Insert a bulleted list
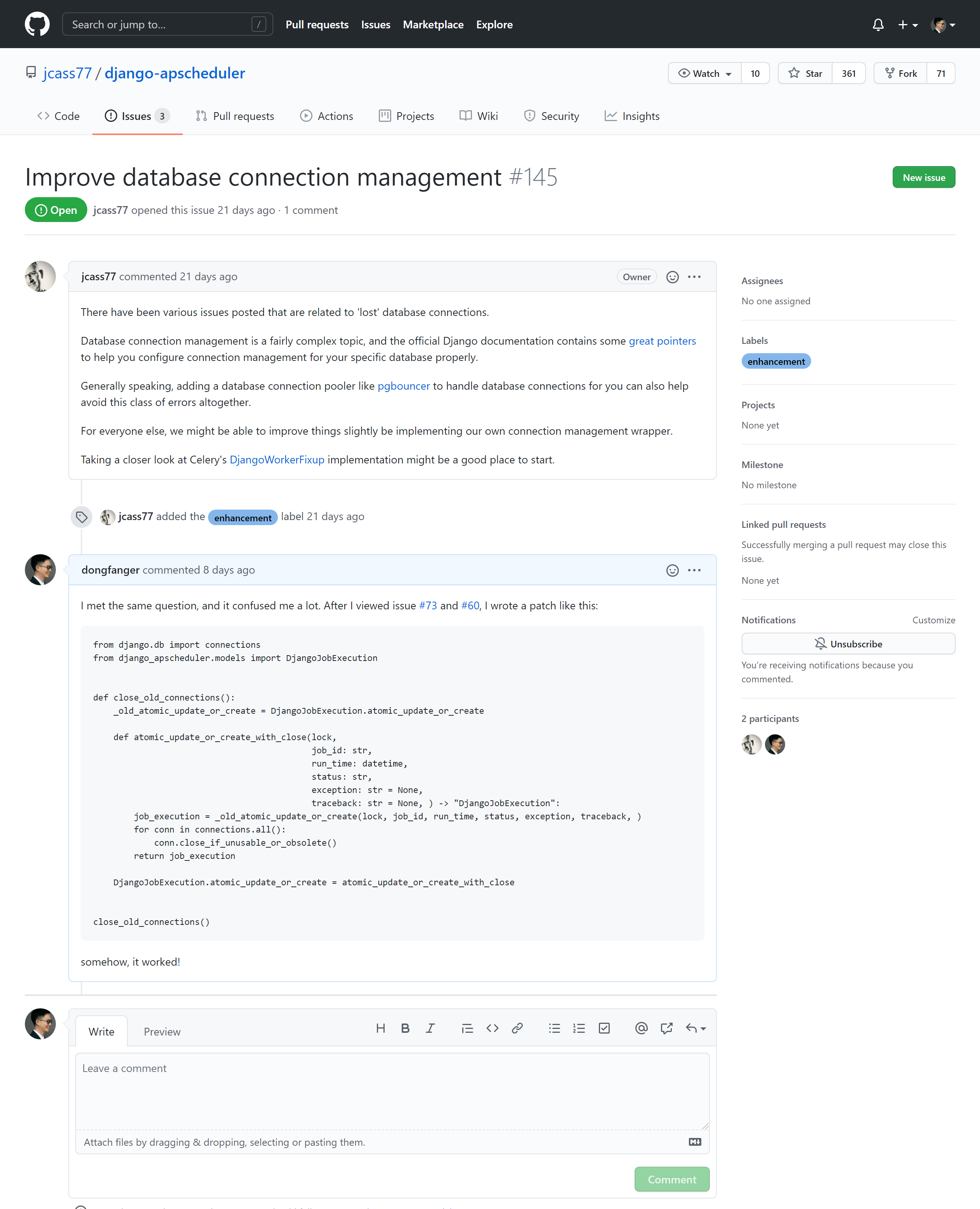This screenshot has width=980, height=1209. tap(554, 1029)
